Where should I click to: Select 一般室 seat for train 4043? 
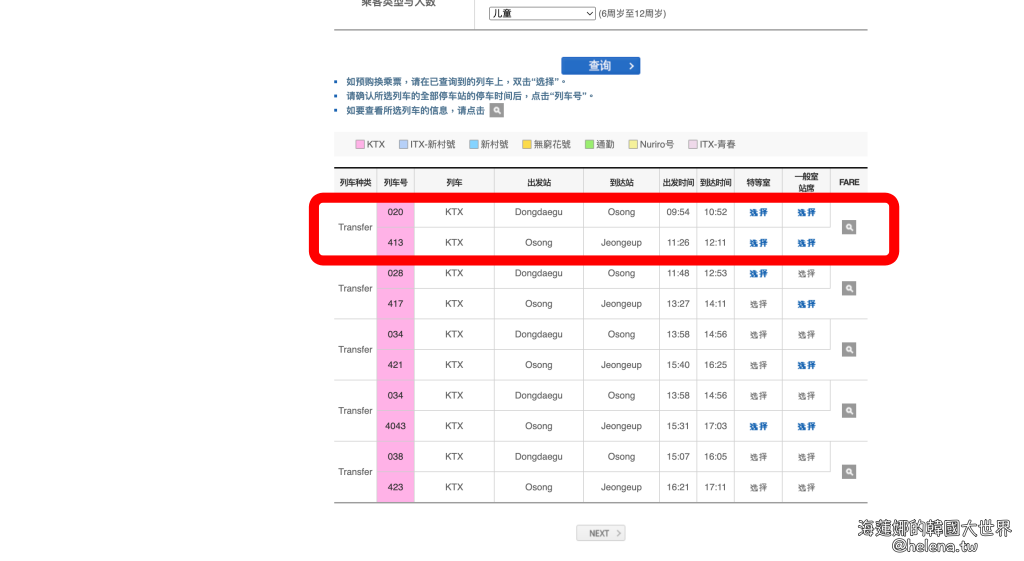(x=806, y=426)
